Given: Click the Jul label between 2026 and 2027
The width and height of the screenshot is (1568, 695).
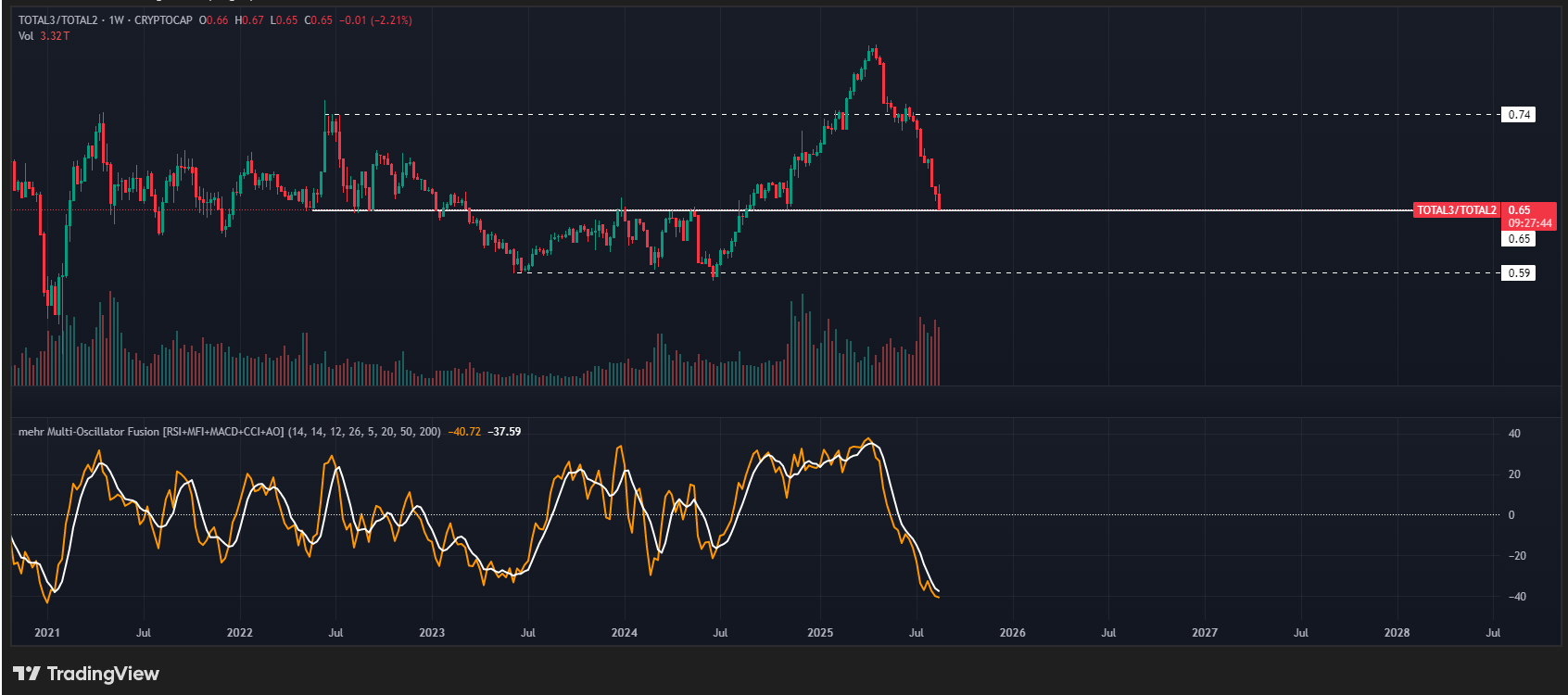Looking at the screenshot, I should tap(1108, 633).
